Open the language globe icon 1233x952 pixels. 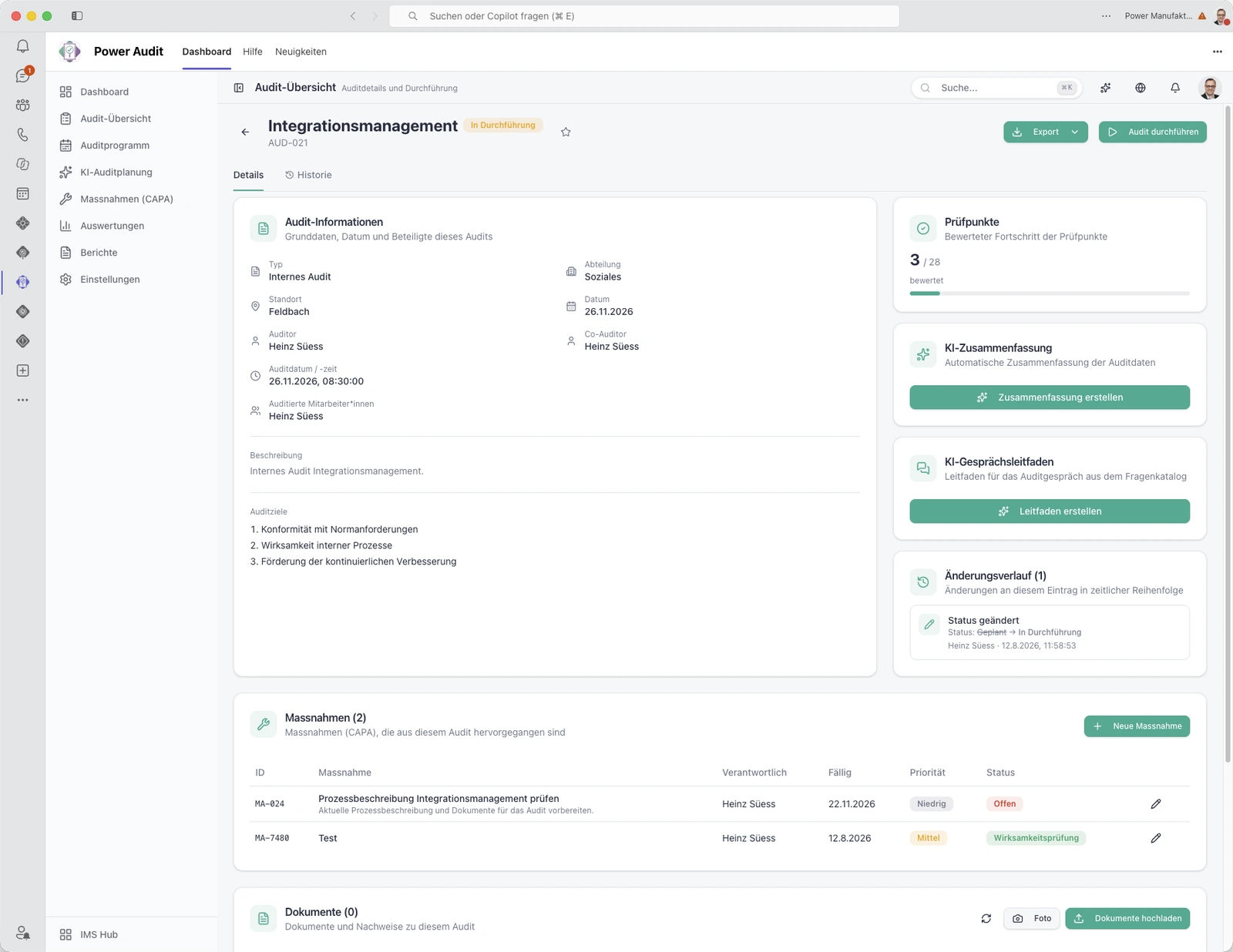pos(1141,88)
